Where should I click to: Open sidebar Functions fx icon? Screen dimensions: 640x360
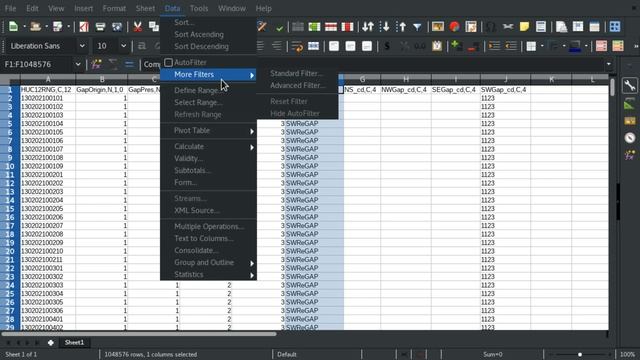(630, 155)
